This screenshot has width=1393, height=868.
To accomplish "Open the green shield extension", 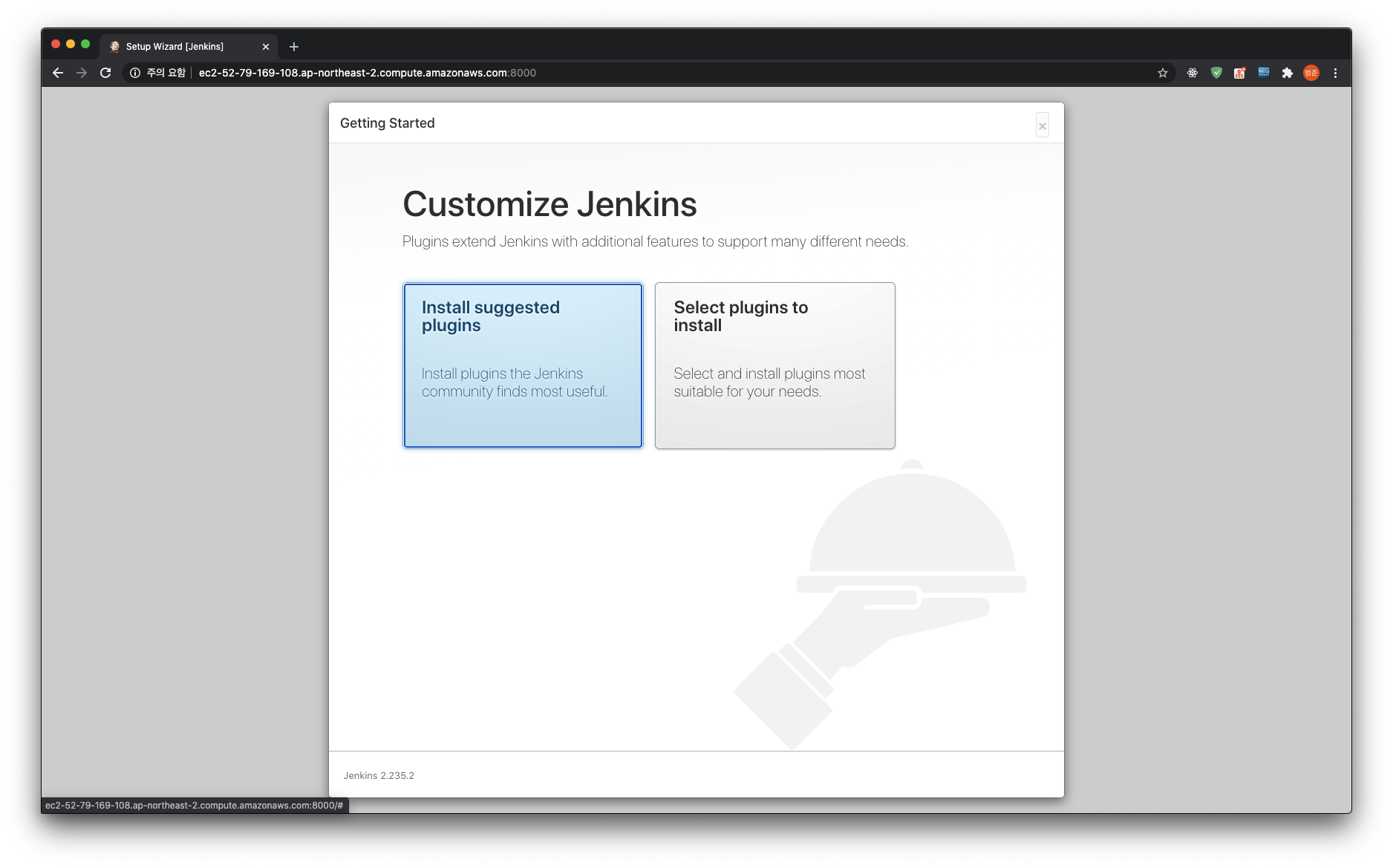I will coord(1216,73).
